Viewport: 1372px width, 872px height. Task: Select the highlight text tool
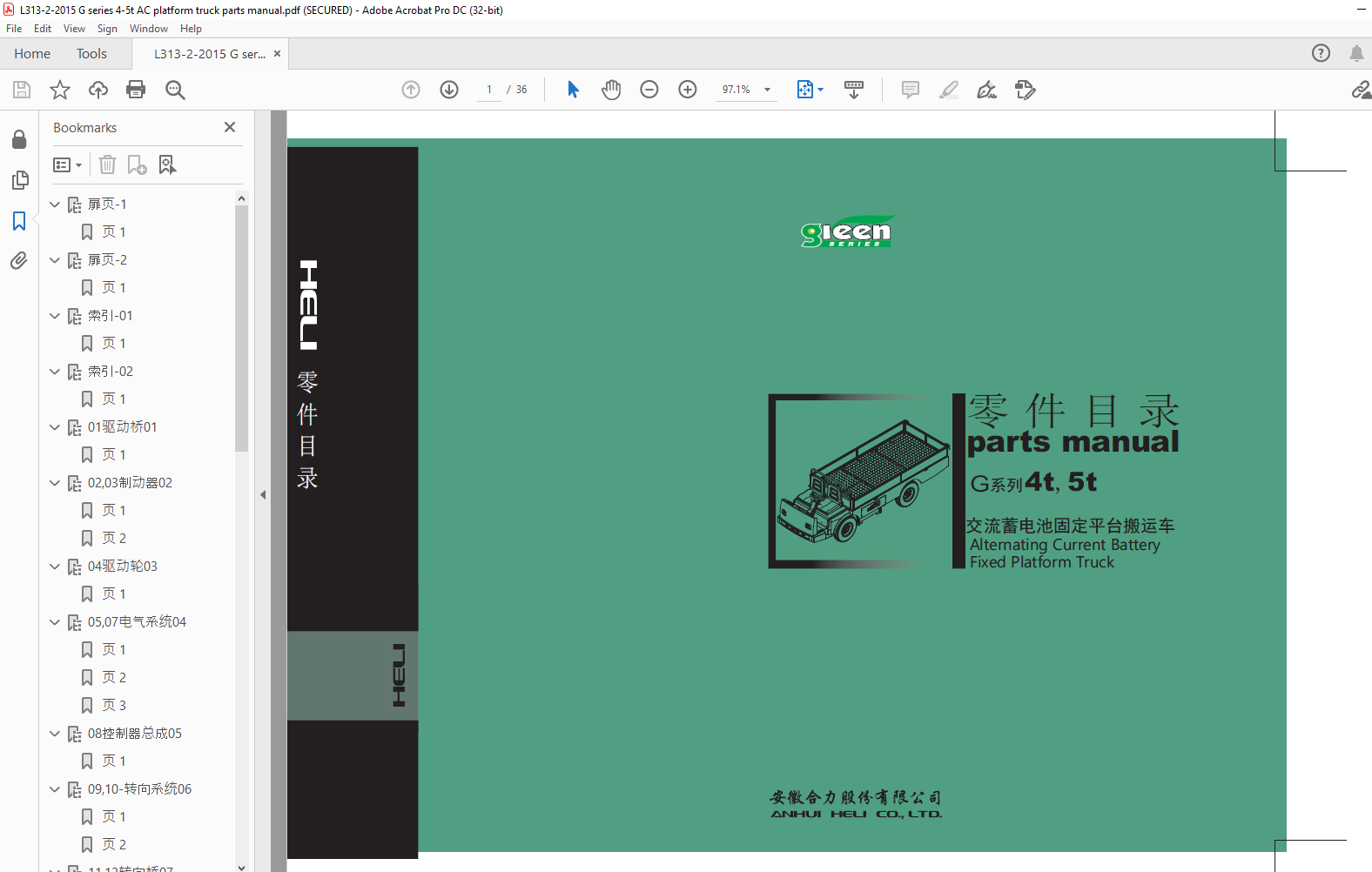click(x=949, y=90)
